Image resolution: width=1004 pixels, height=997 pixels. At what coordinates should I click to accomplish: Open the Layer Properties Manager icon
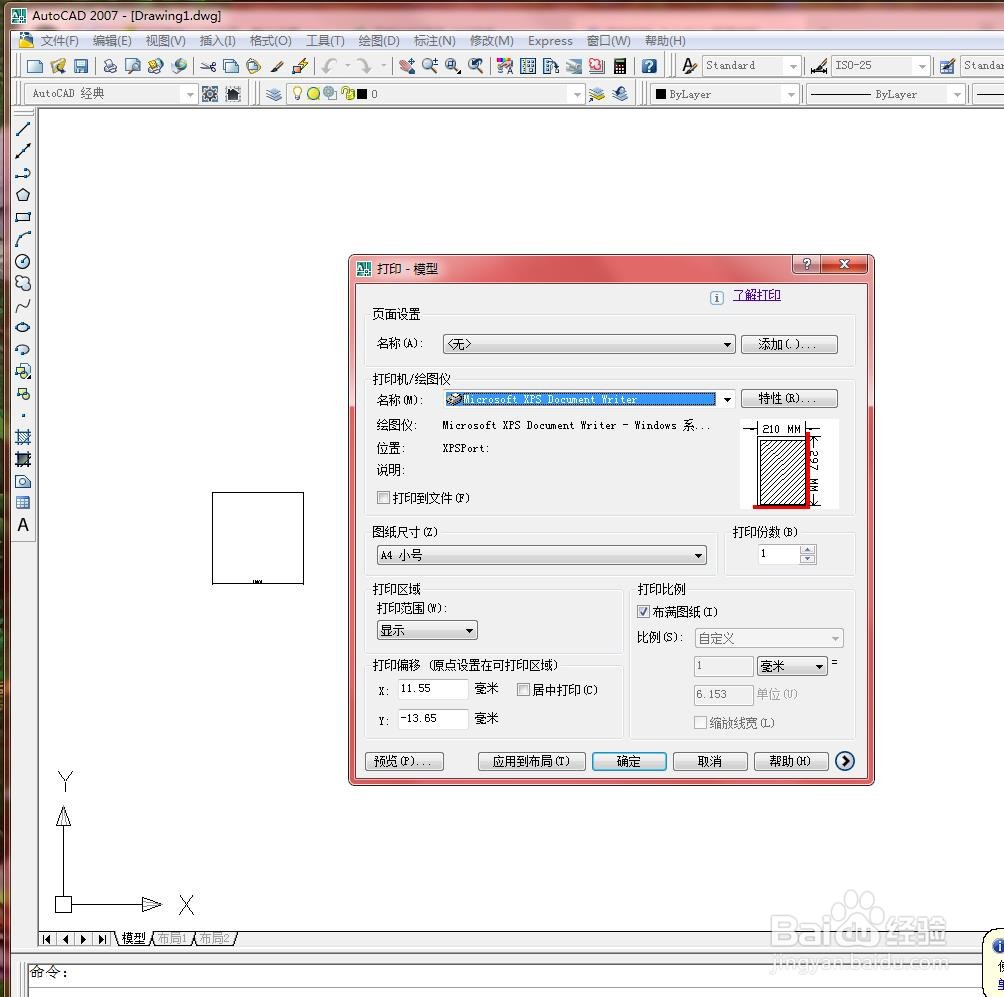[274, 94]
